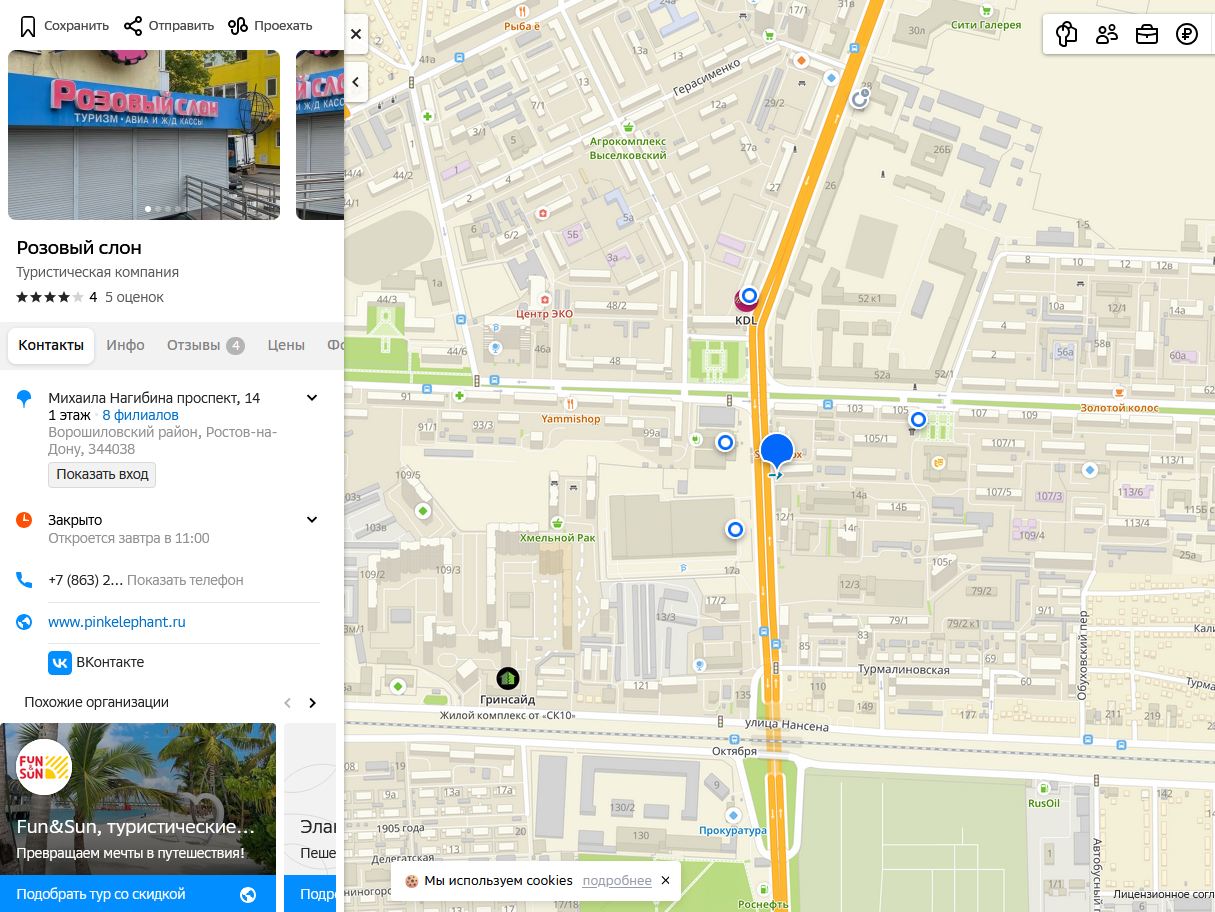Click Подобрать тур со скидкой button

click(138, 894)
